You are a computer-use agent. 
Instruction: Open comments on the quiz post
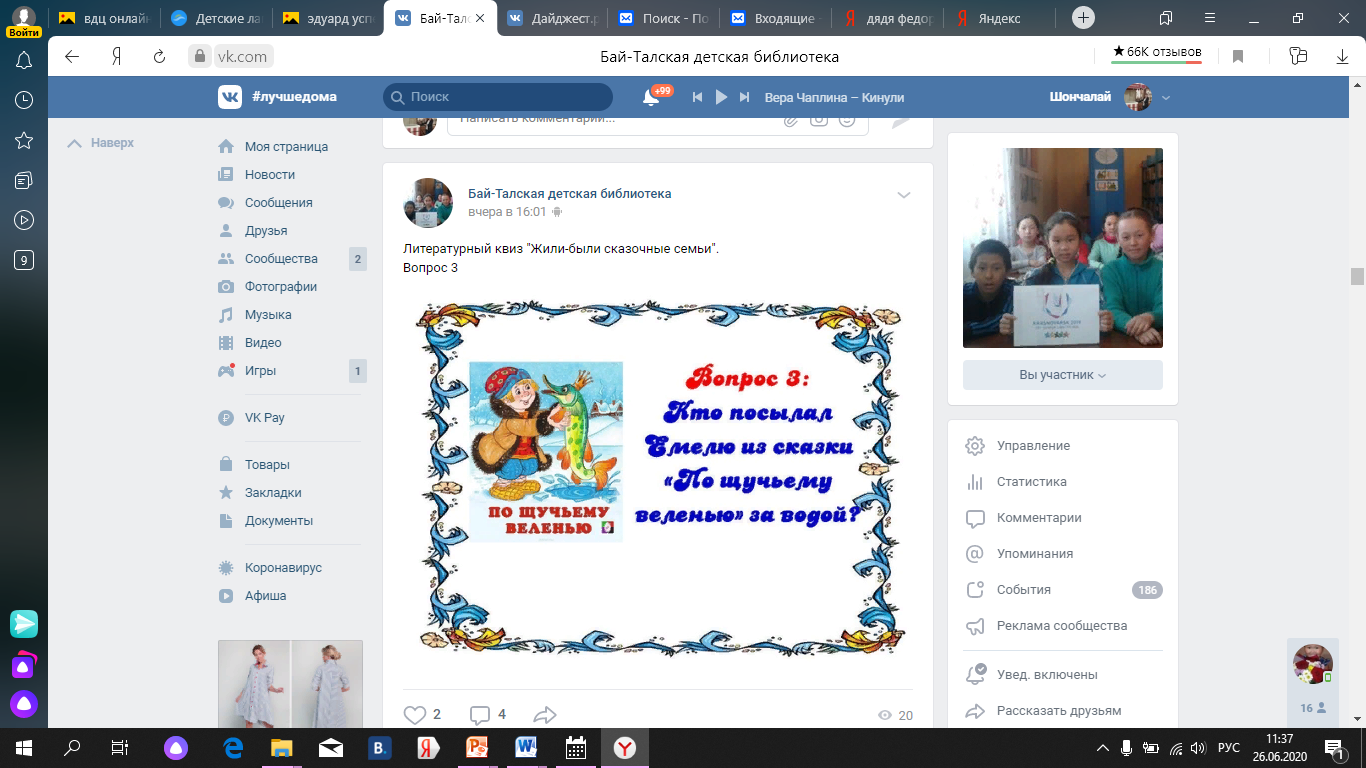[x=480, y=714]
